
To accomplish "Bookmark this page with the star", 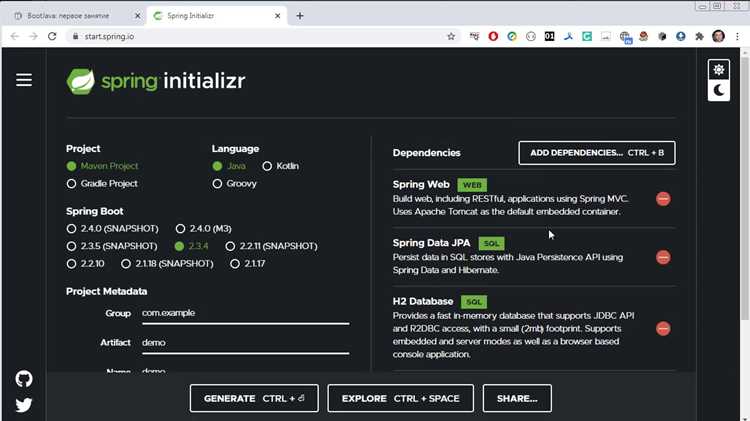I will pos(451,36).
